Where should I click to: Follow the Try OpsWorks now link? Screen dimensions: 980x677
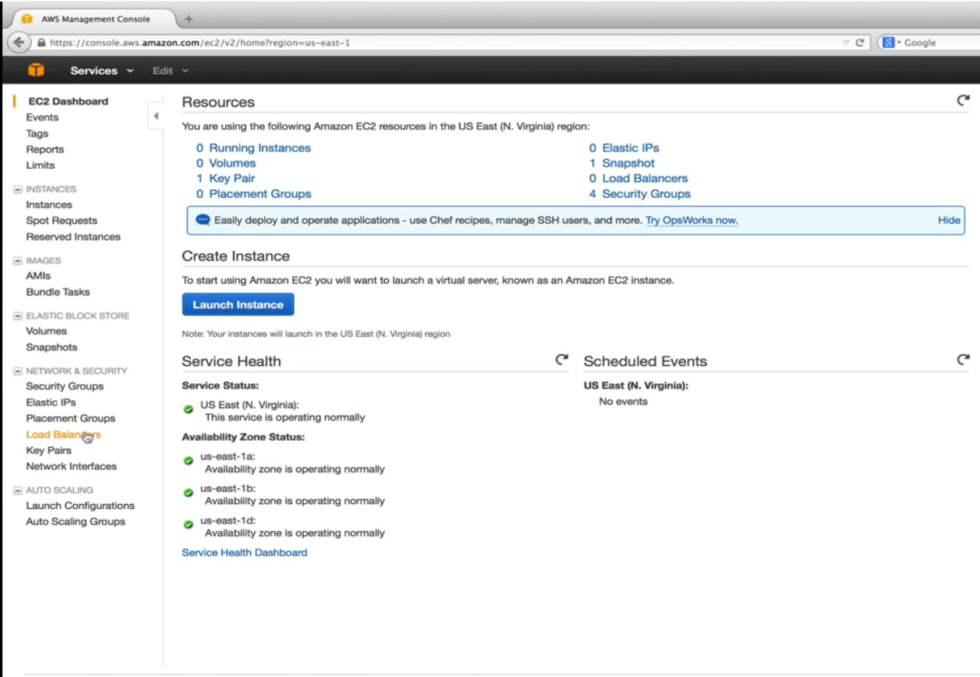coord(691,220)
